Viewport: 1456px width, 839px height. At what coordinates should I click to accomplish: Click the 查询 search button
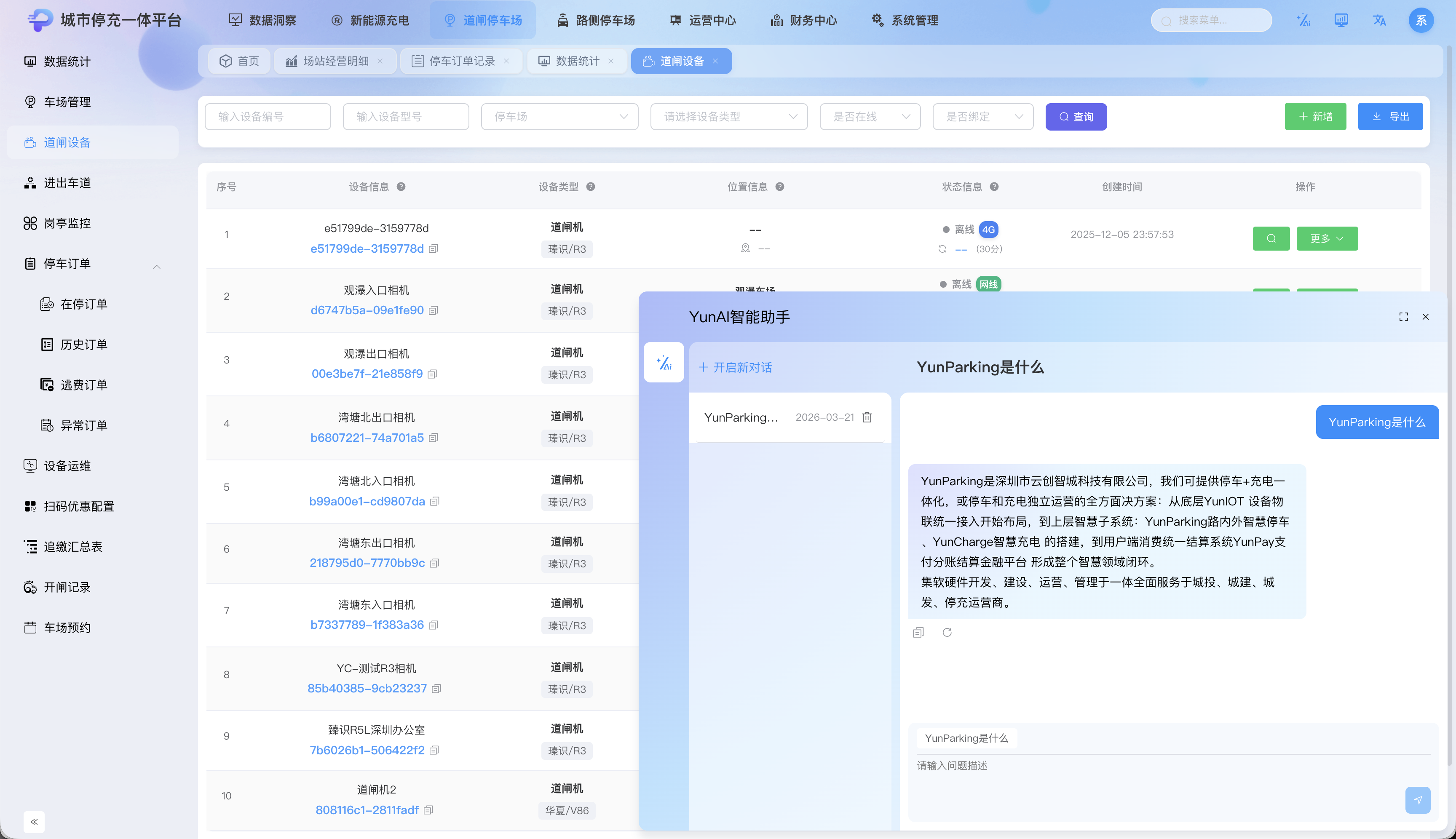pyautogui.click(x=1076, y=117)
